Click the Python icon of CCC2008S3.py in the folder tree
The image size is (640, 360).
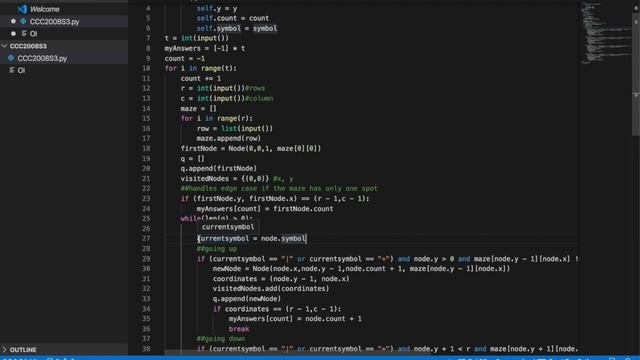[11, 58]
